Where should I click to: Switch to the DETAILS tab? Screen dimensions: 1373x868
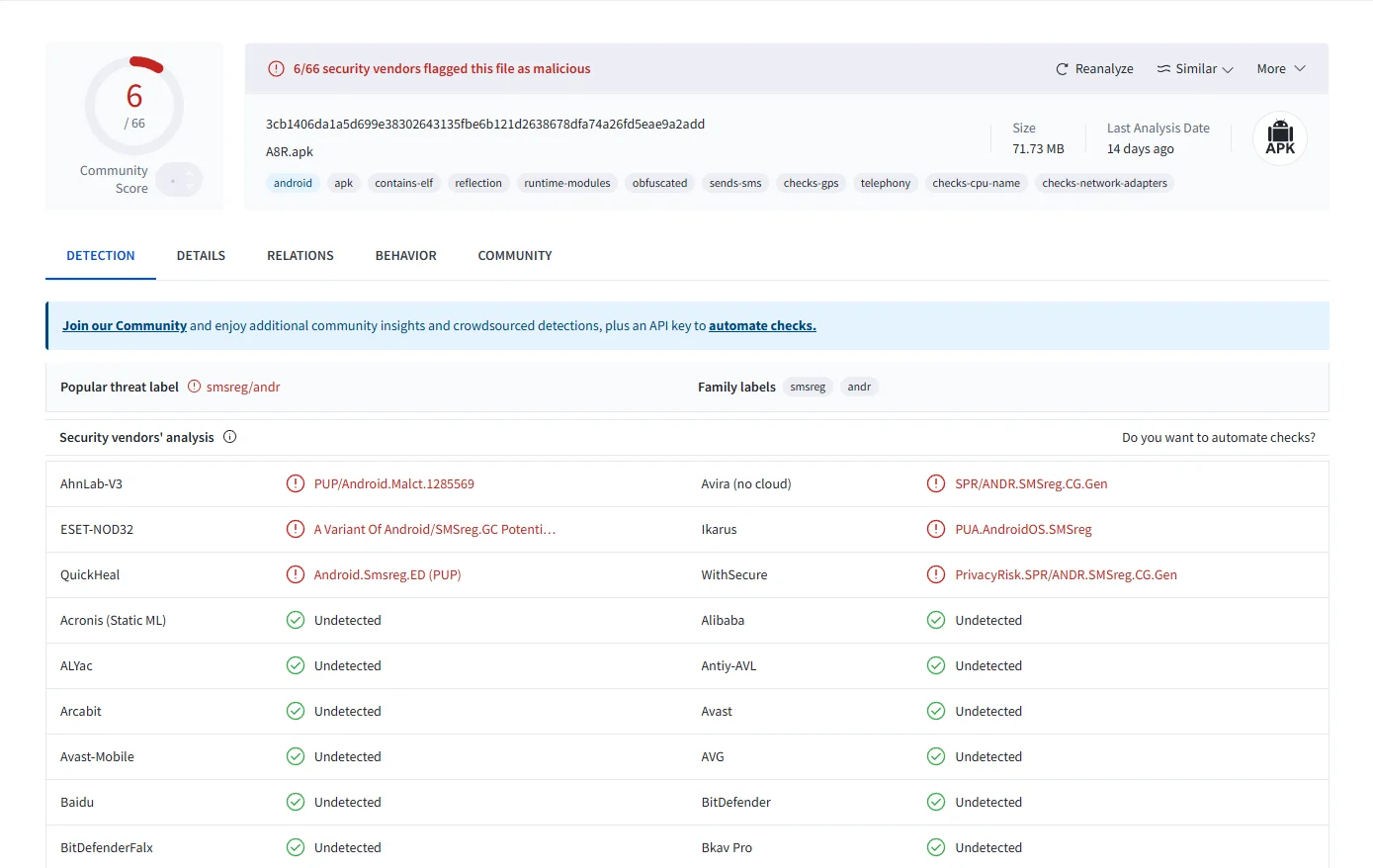[x=201, y=256]
